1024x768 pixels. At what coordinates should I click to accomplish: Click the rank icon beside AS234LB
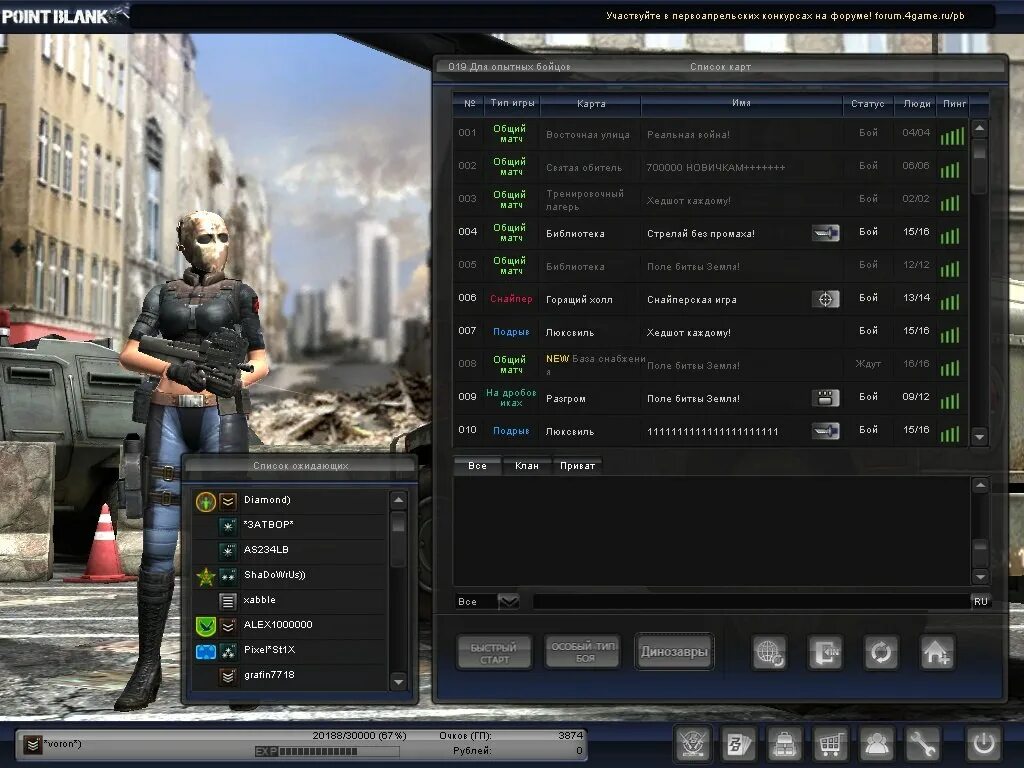(228, 551)
